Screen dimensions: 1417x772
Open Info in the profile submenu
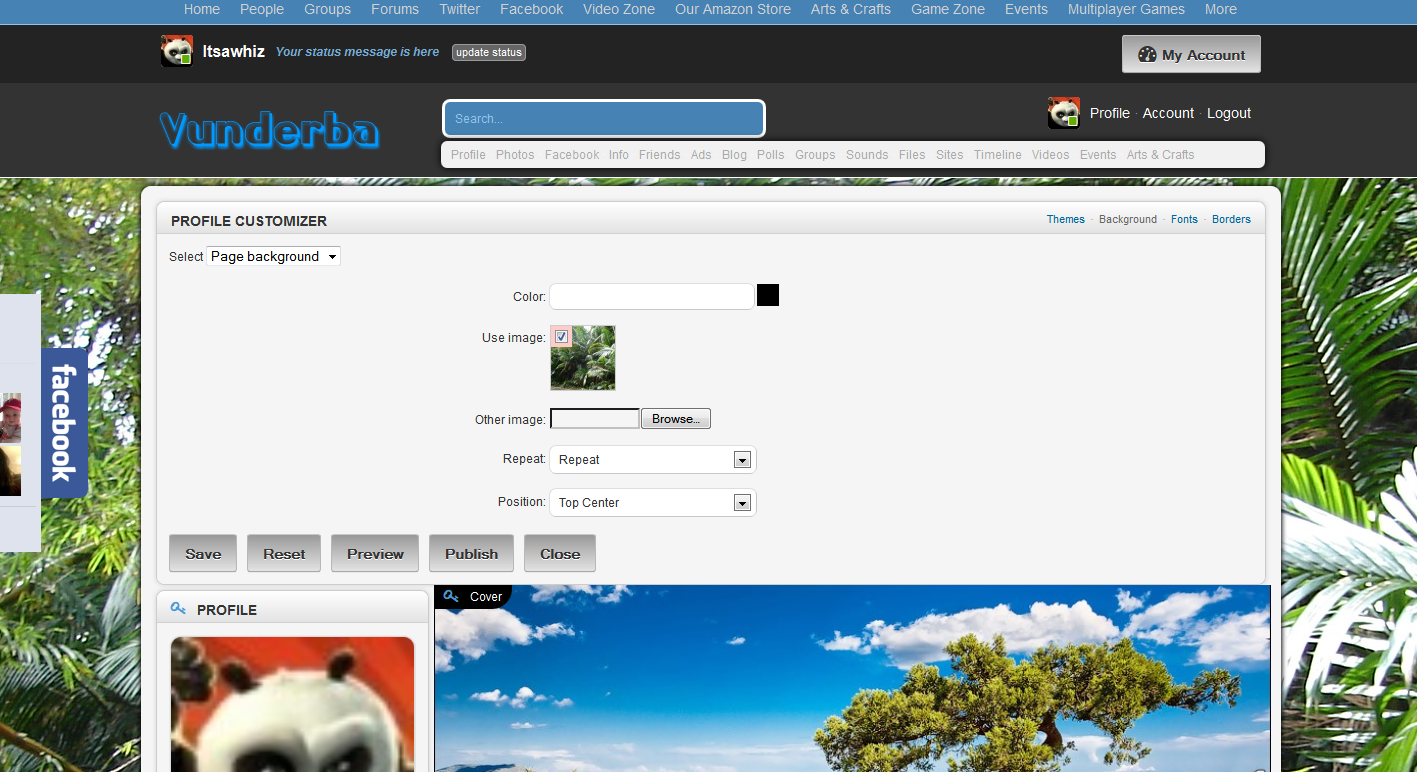[619, 155]
